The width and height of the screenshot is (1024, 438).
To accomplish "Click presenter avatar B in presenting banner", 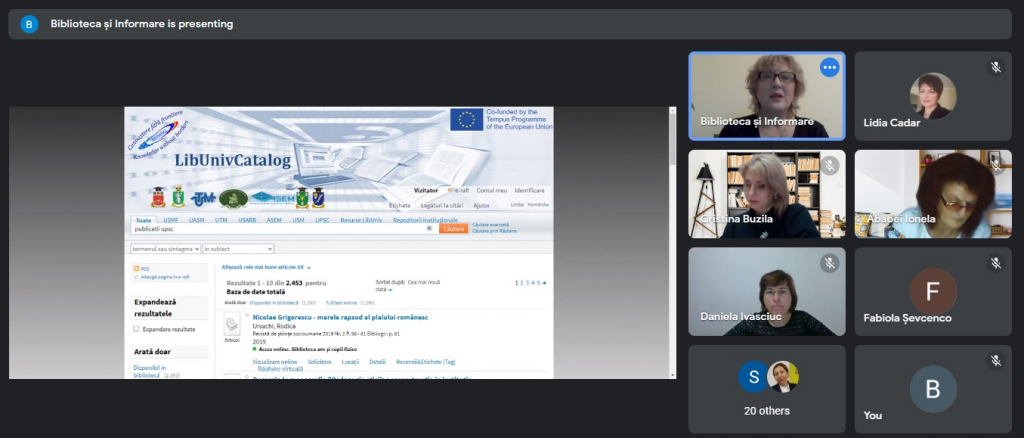I will [x=29, y=24].
